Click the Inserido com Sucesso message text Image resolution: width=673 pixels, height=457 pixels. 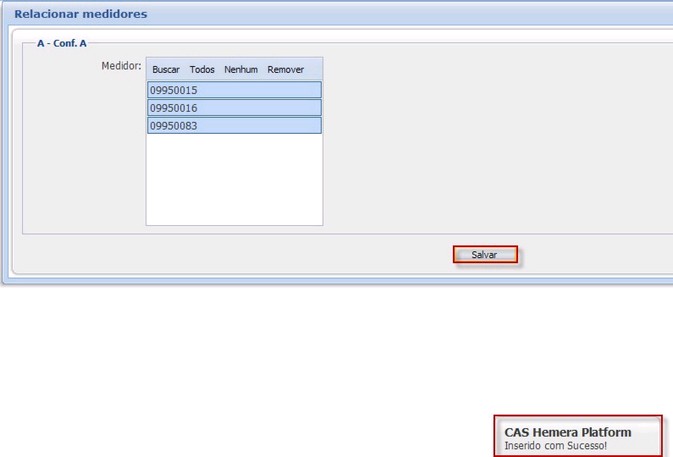[555, 445]
